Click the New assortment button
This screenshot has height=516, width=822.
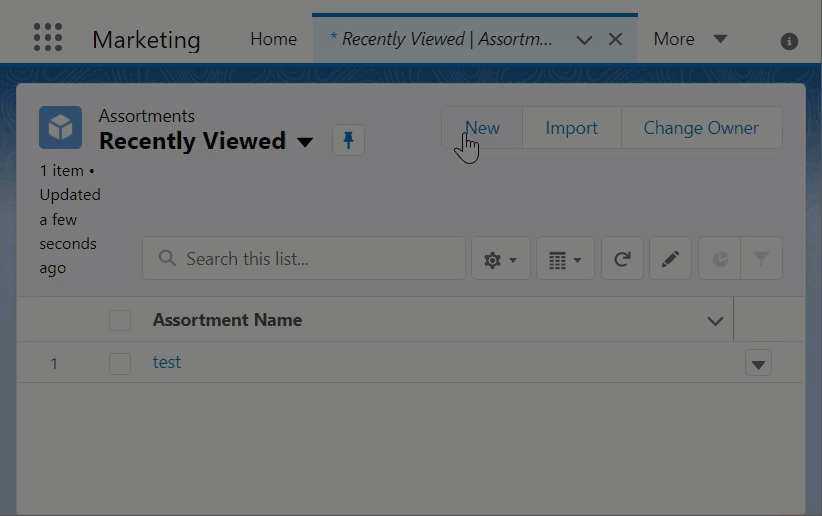pyautogui.click(x=482, y=128)
